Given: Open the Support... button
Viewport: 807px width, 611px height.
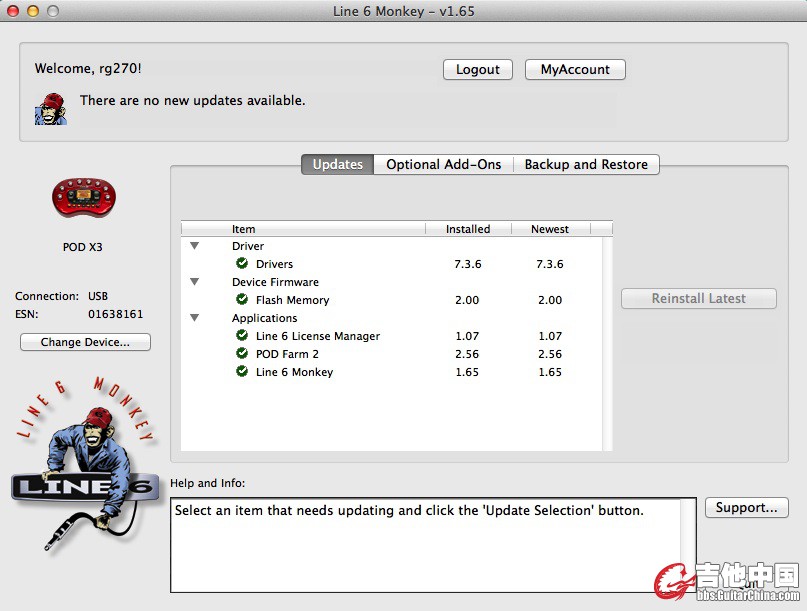Looking at the screenshot, I should coord(746,508).
